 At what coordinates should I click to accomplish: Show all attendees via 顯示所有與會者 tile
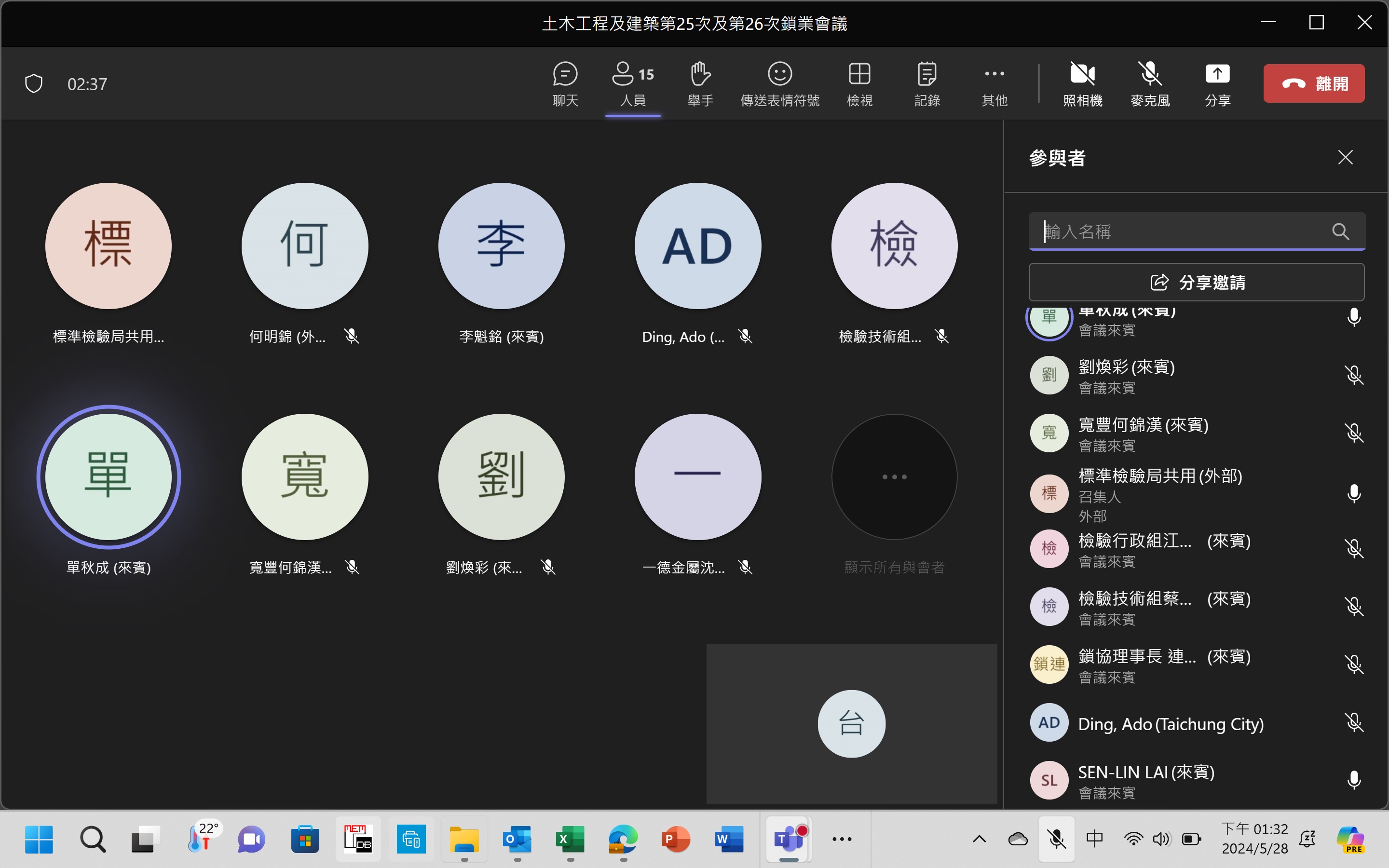click(x=894, y=476)
